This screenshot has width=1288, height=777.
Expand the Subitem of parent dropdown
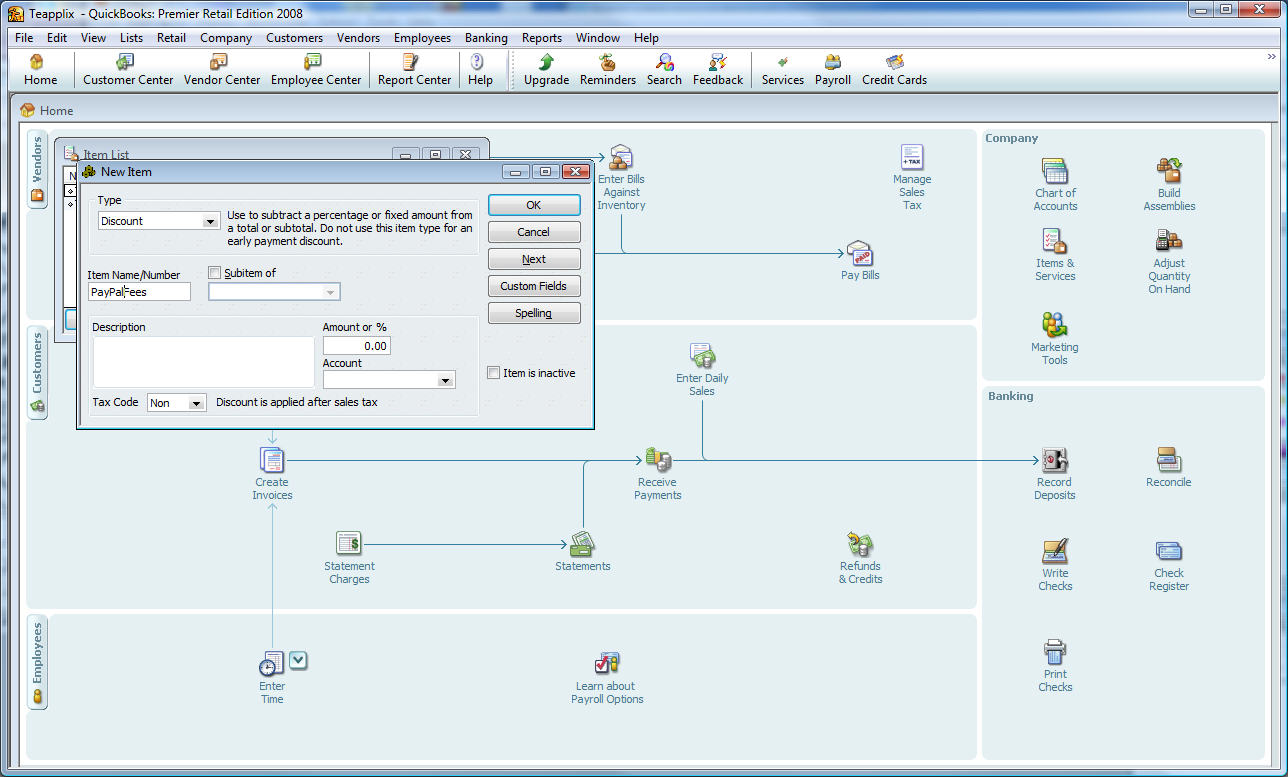tap(331, 292)
